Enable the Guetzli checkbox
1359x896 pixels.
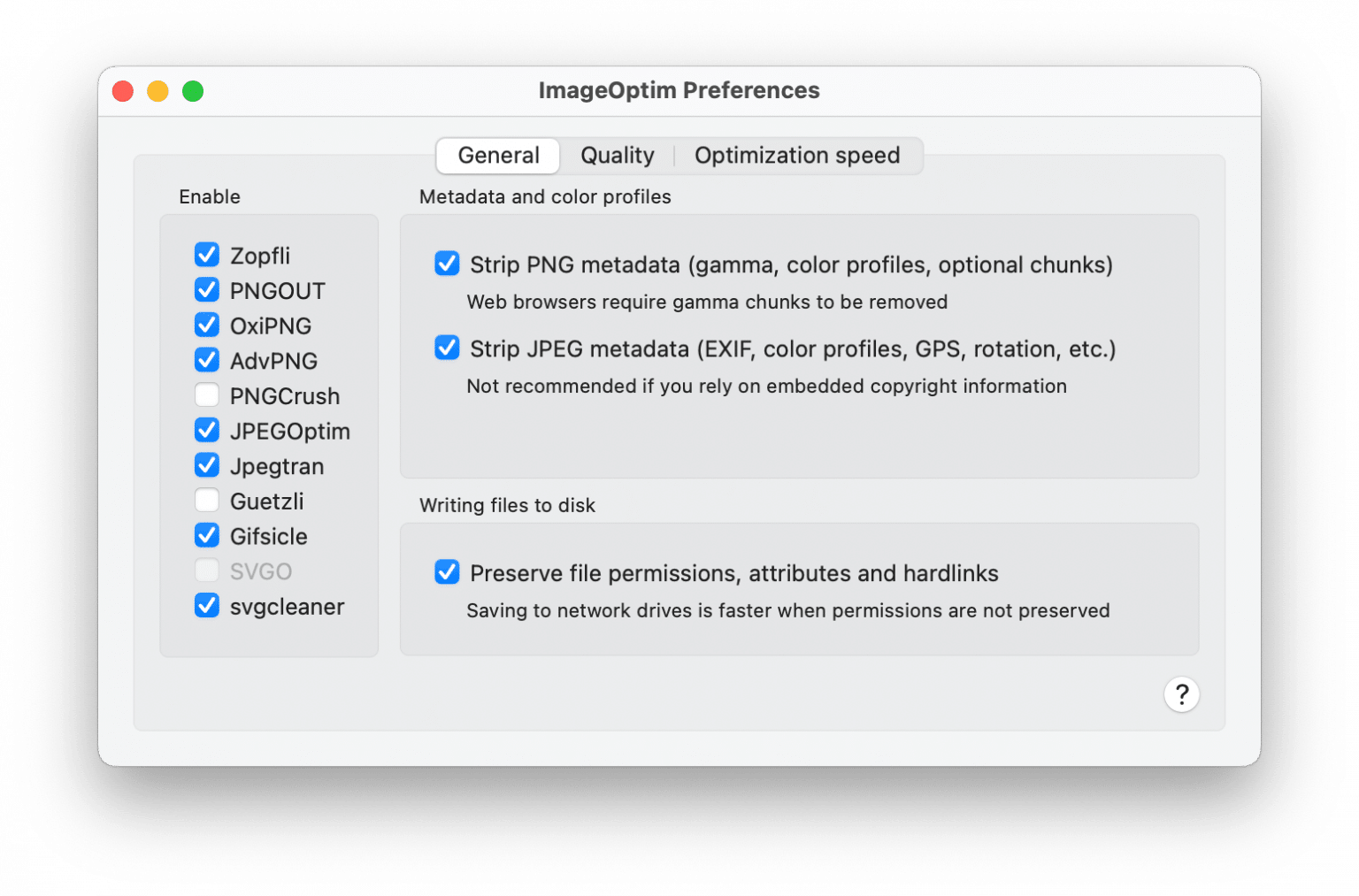tap(207, 500)
